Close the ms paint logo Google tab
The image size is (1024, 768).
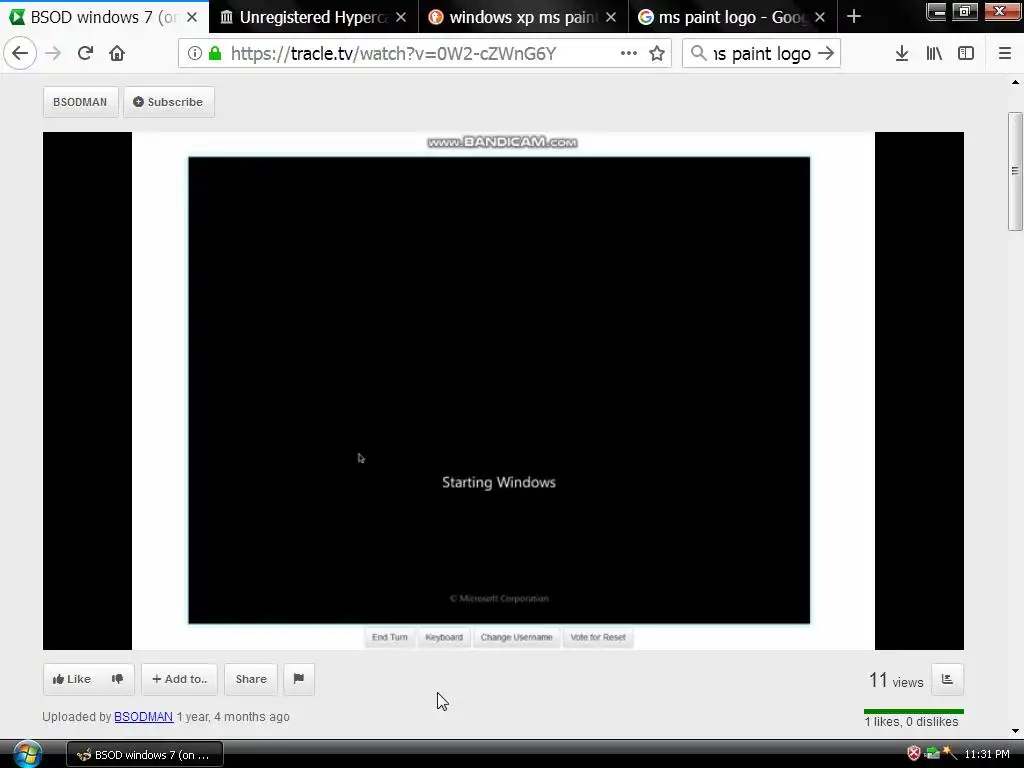(x=820, y=17)
